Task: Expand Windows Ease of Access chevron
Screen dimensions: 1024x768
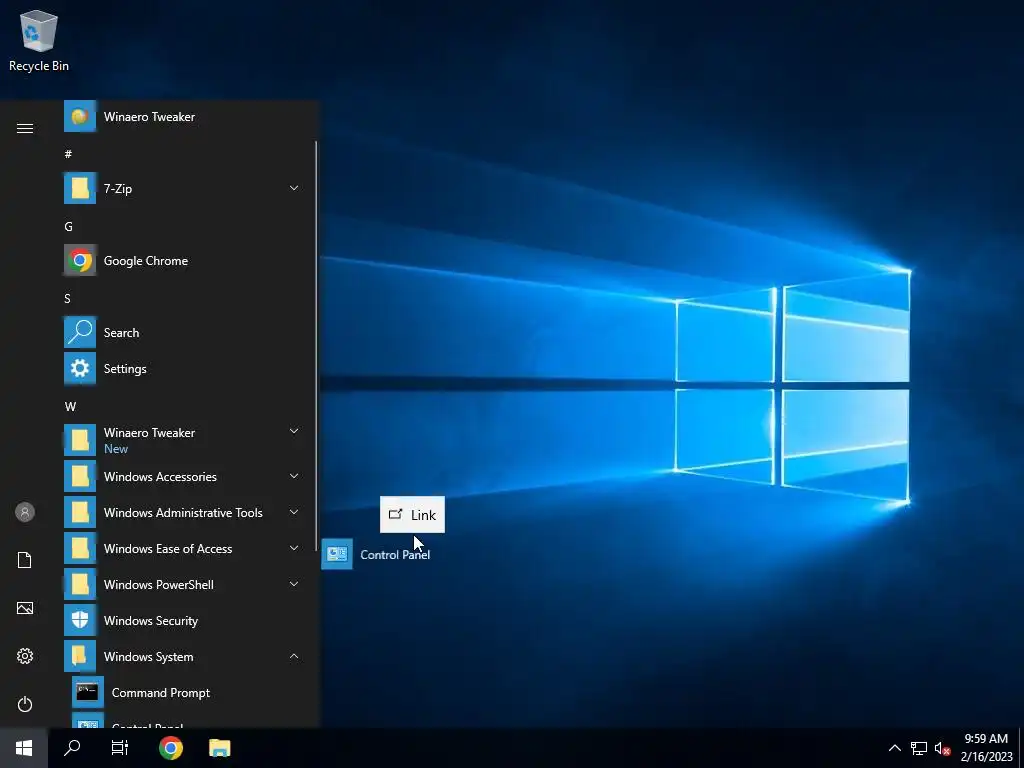Action: [294, 548]
